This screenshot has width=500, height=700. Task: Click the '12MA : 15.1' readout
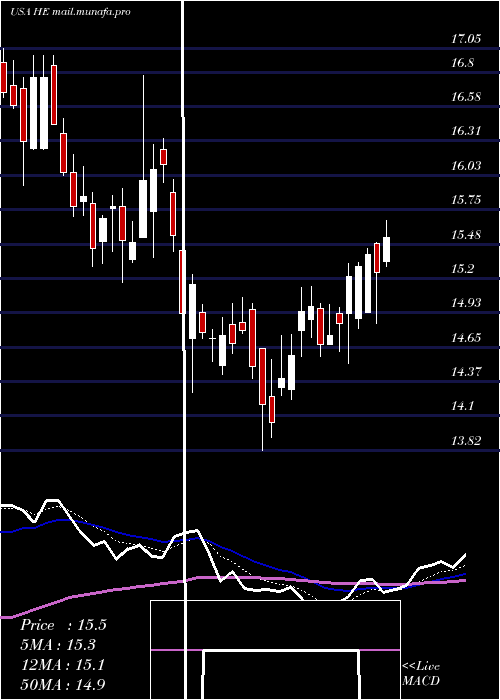pos(62,665)
